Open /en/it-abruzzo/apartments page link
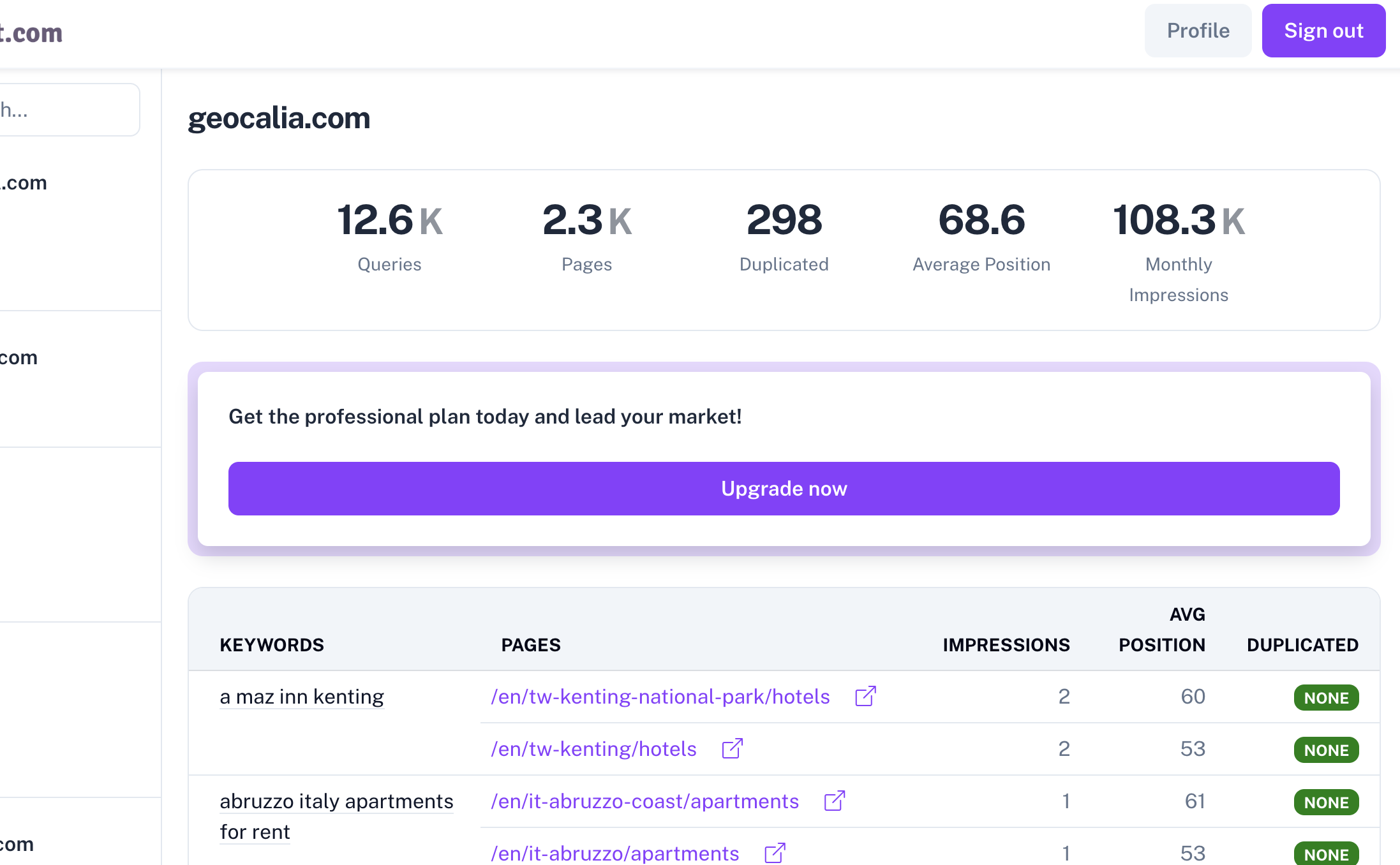Image resolution: width=1400 pixels, height=865 pixels. (x=614, y=854)
